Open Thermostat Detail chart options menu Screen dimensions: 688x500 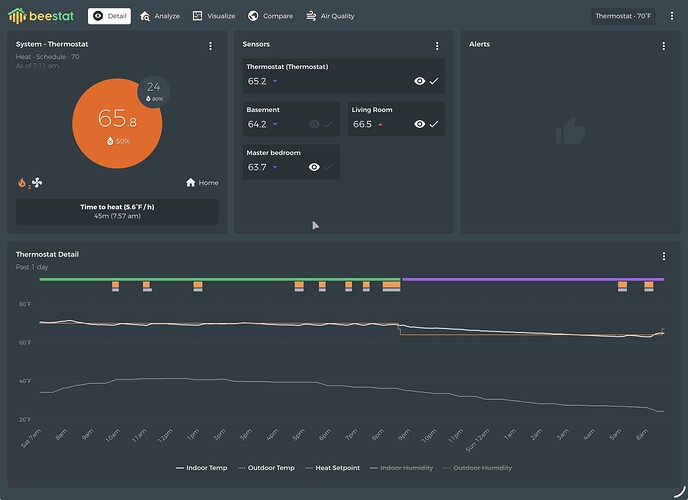tap(663, 257)
